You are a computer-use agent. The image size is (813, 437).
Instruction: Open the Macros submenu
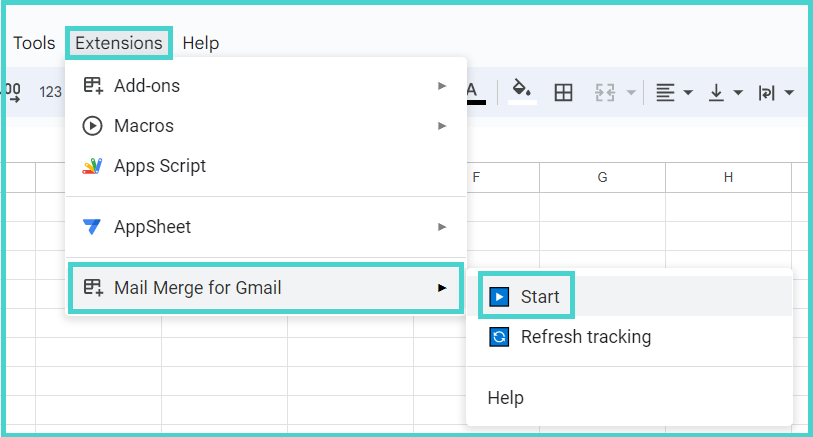(266, 126)
